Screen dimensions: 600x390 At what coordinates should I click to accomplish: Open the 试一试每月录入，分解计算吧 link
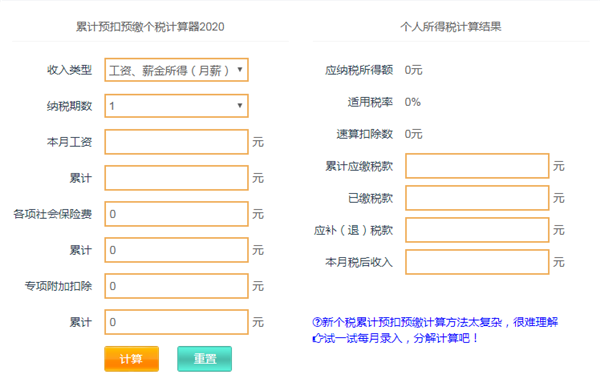pyautogui.click(x=396, y=338)
